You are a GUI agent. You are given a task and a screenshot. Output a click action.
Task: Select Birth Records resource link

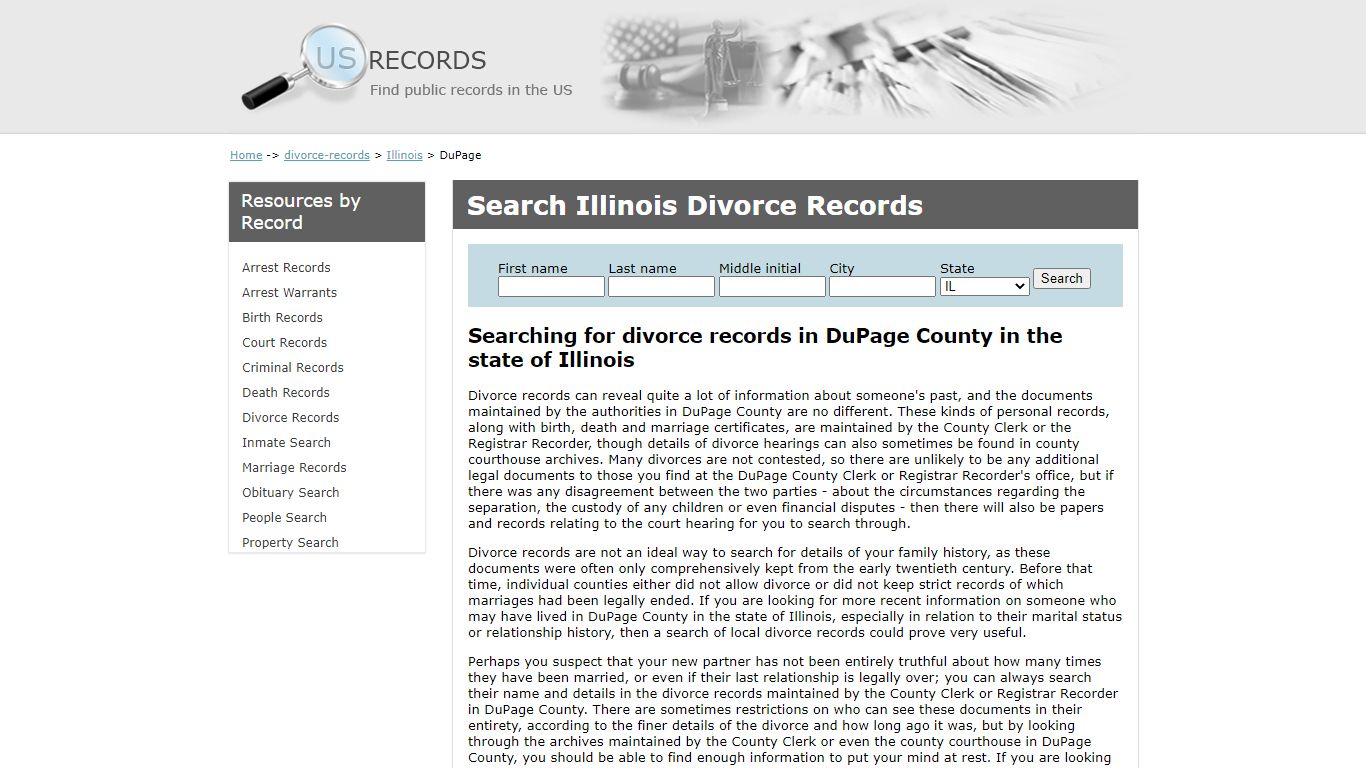click(282, 317)
